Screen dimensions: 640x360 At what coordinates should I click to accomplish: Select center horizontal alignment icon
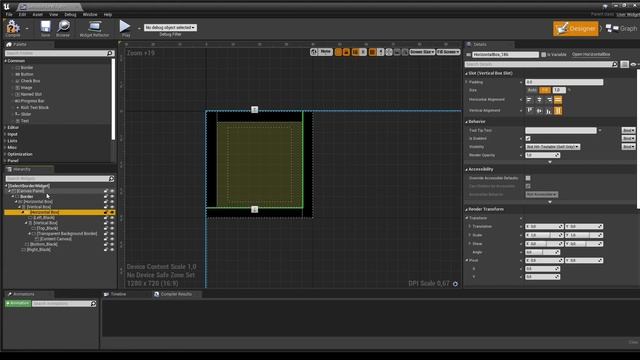click(x=539, y=100)
